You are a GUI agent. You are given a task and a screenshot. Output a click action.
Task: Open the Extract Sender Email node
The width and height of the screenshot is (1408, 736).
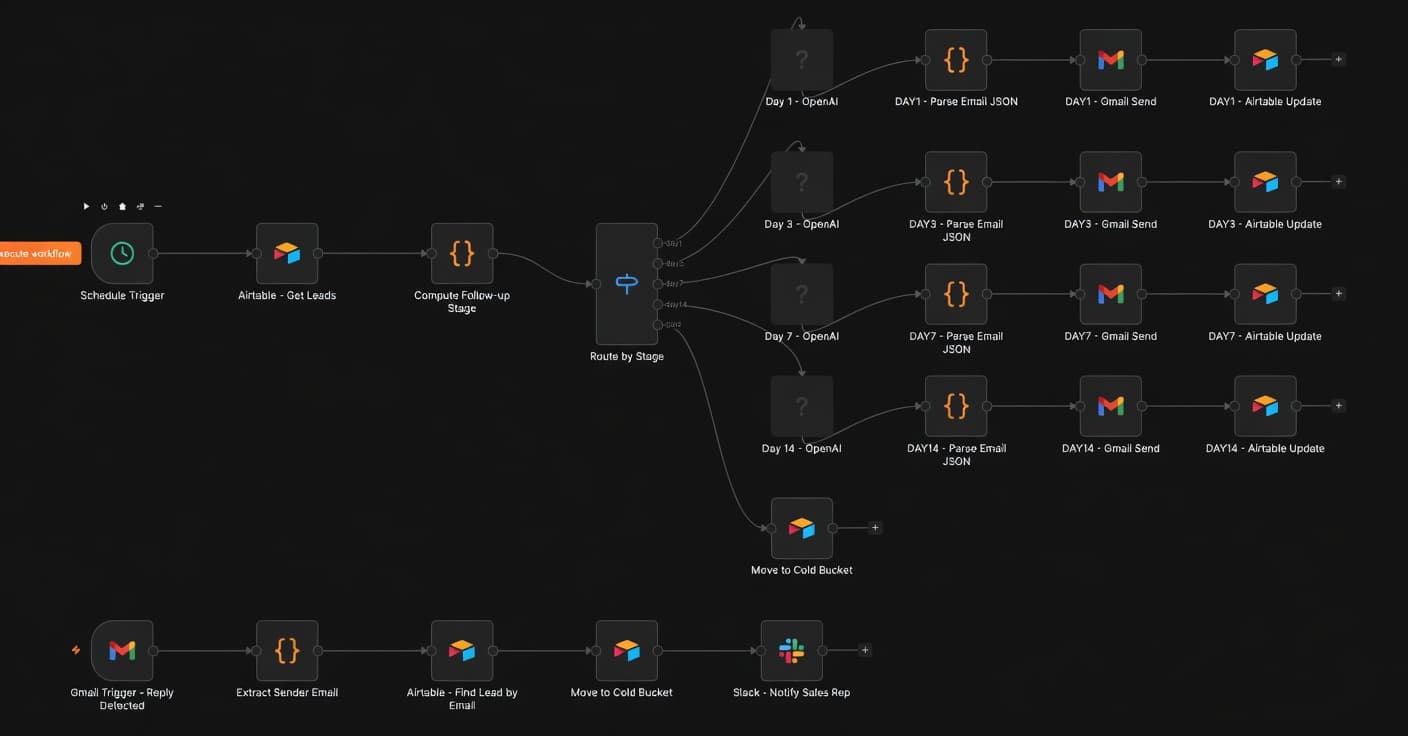point(287,650)
